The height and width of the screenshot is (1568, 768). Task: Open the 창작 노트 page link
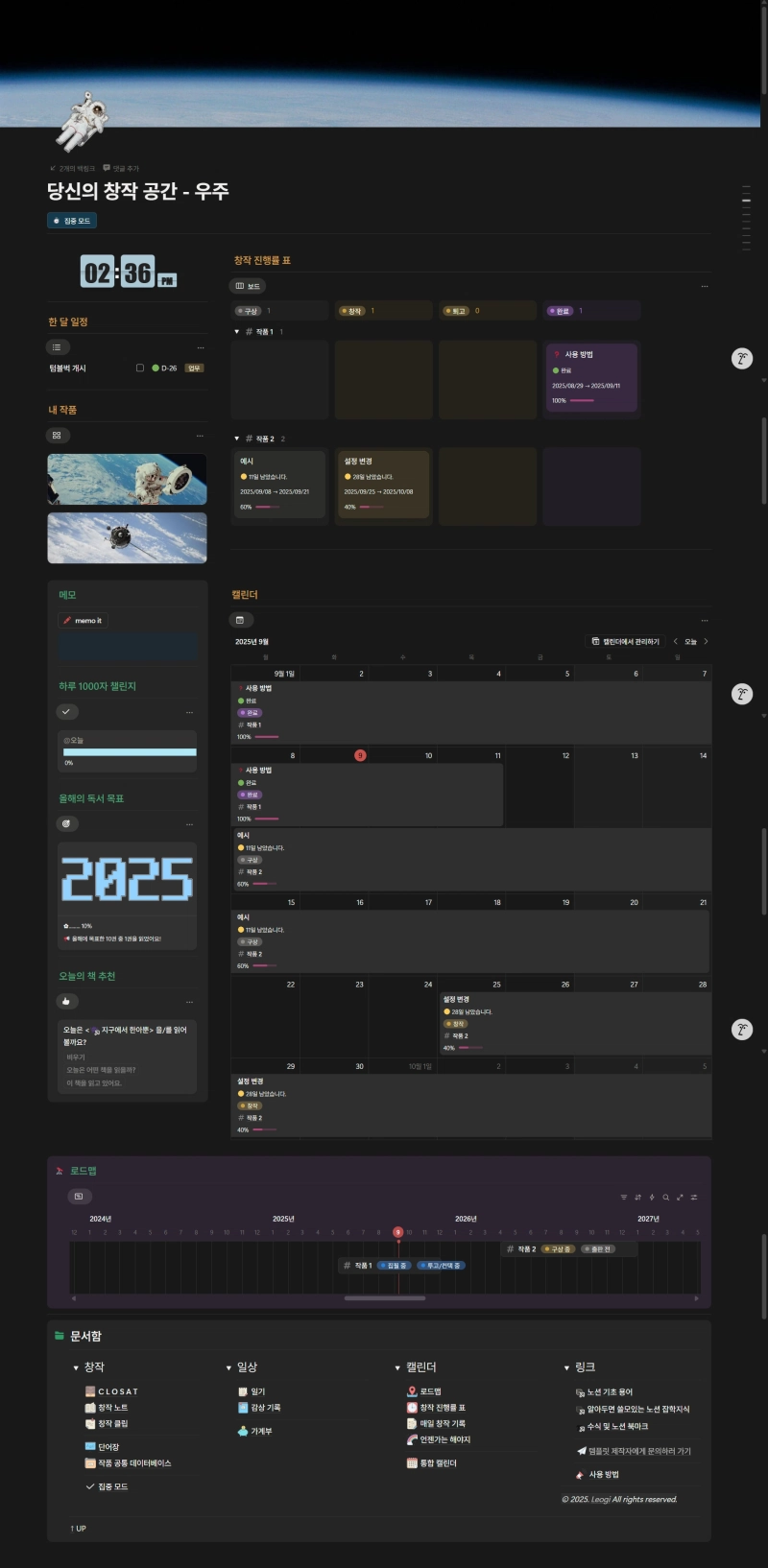click(x=112, y=1408)
